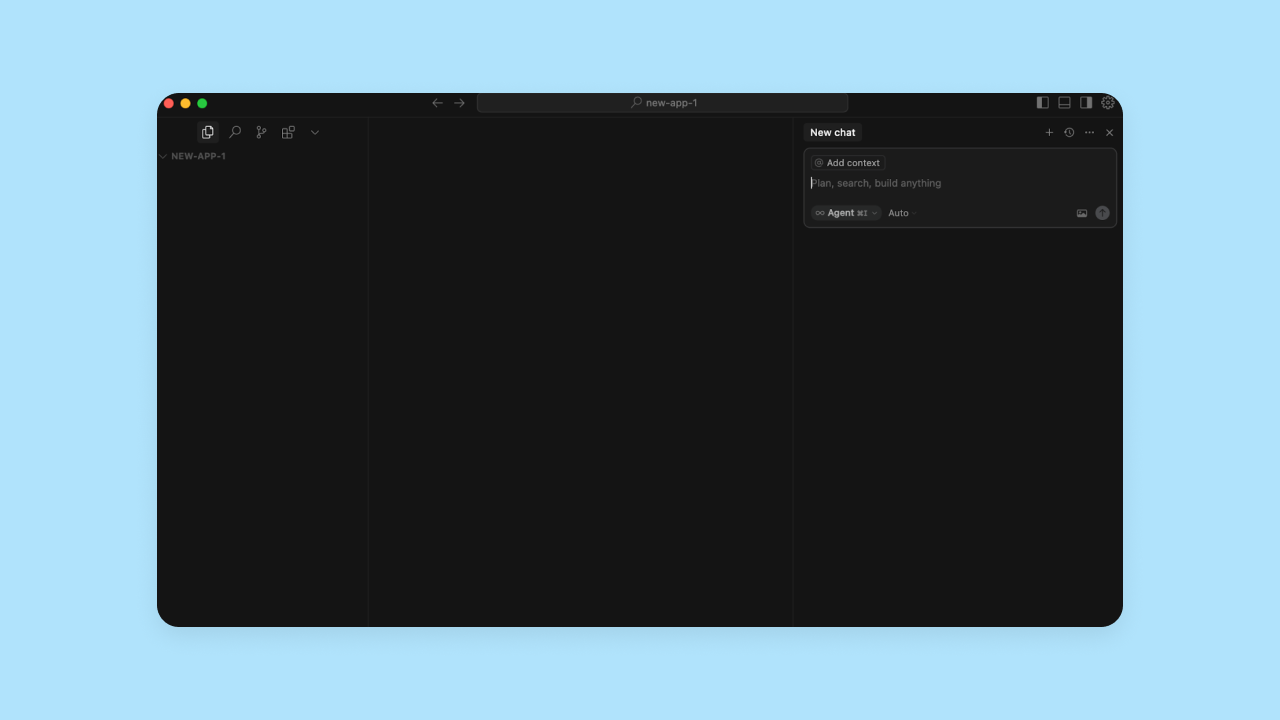Viewport: 1280px width, 720px height.
Task: Select the New chat tab
Action: click(832, 132)
